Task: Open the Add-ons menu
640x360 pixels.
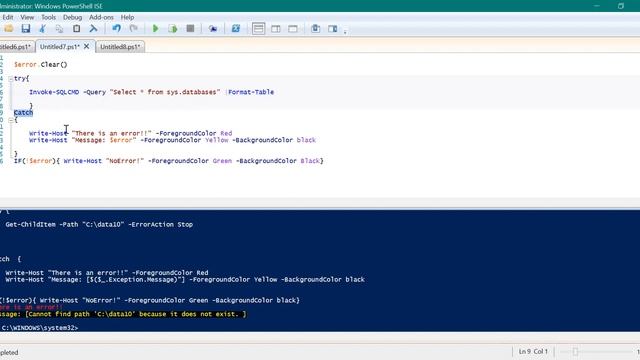Action: (101, 17)
